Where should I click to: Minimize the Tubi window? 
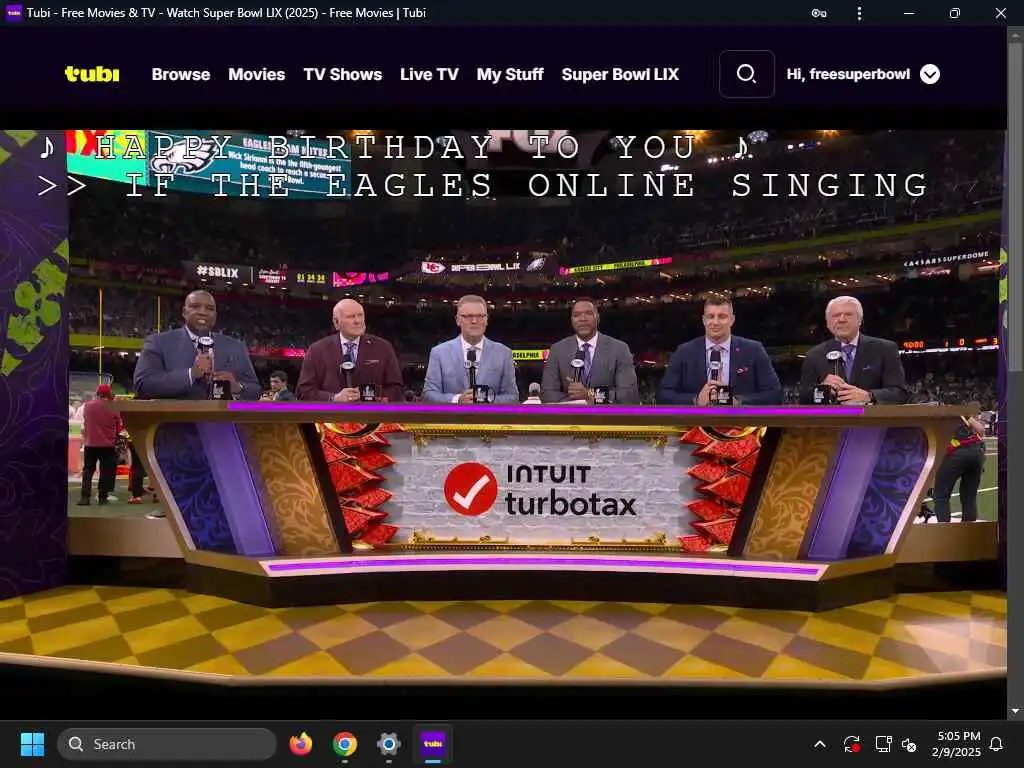pos(909,13)
